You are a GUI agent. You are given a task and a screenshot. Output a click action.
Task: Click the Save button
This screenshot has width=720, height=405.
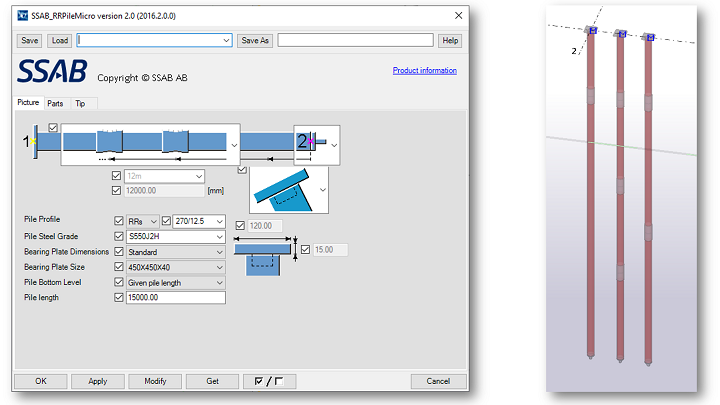click(x=29, y=40)
